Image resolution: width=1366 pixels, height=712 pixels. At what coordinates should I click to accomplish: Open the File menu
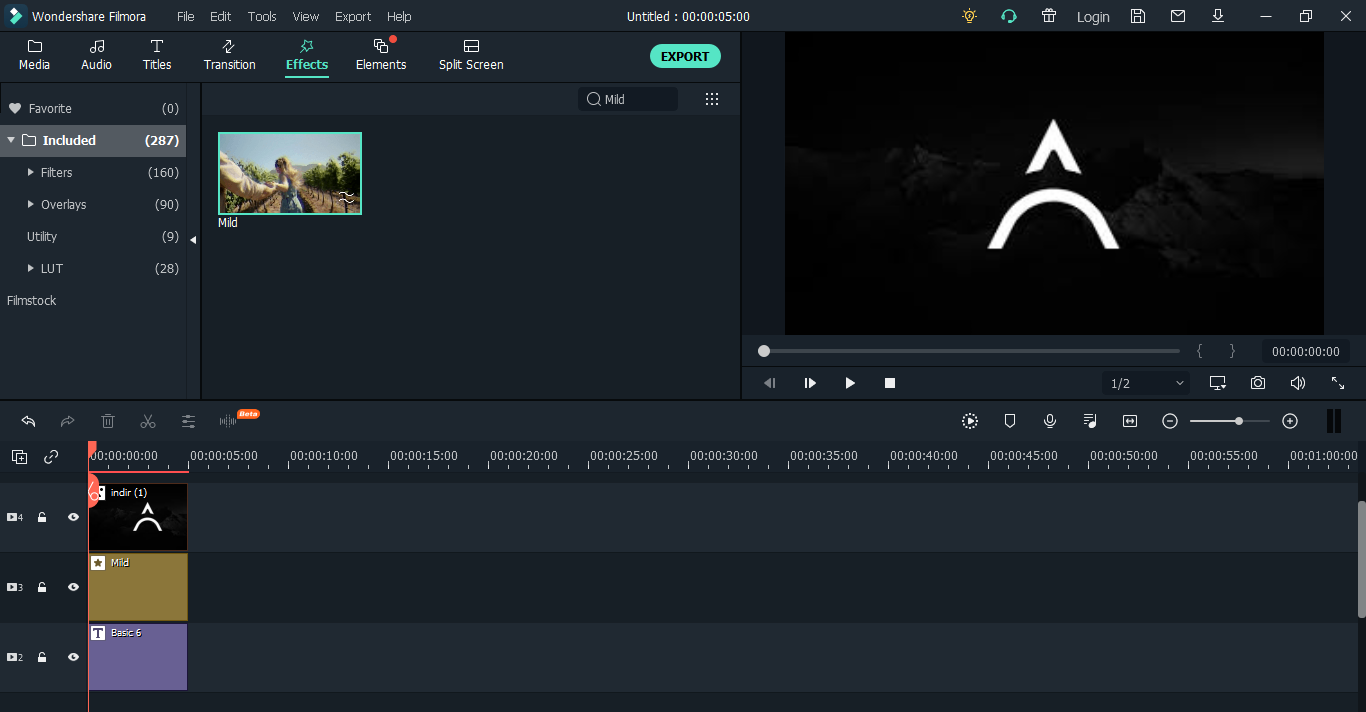click(x=186, y=17)
